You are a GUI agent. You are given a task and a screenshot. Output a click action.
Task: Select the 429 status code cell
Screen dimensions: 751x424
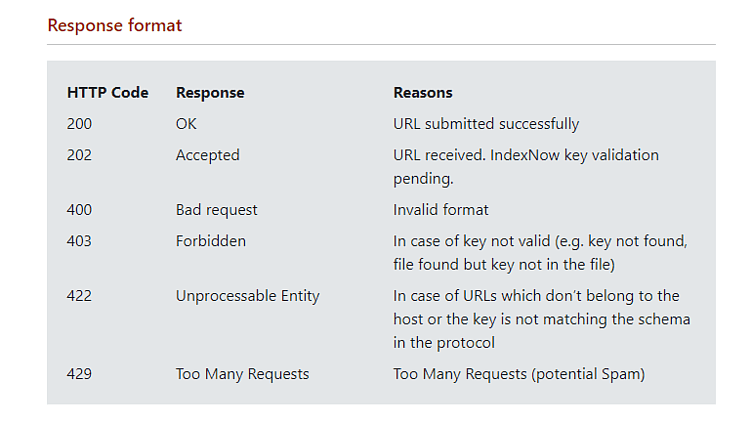(x=79, y=374)
